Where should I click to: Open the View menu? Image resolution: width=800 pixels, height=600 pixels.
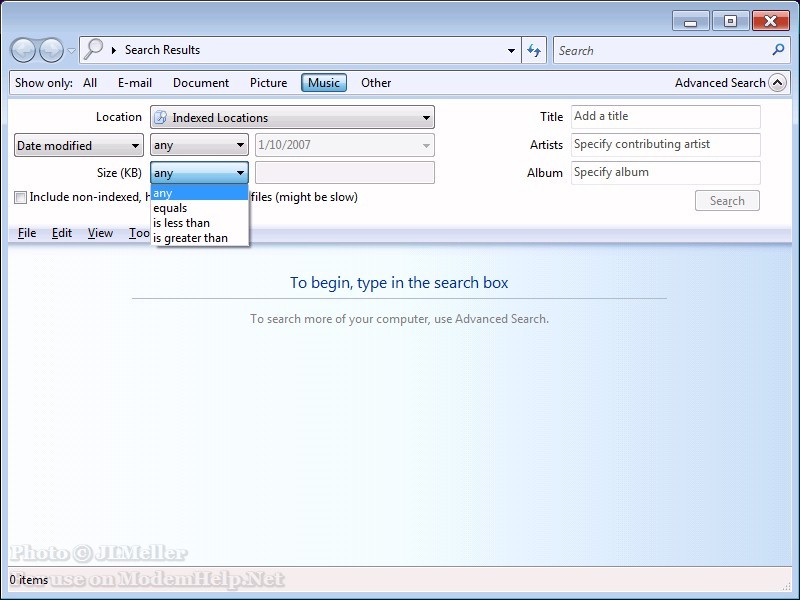[100, 233]
